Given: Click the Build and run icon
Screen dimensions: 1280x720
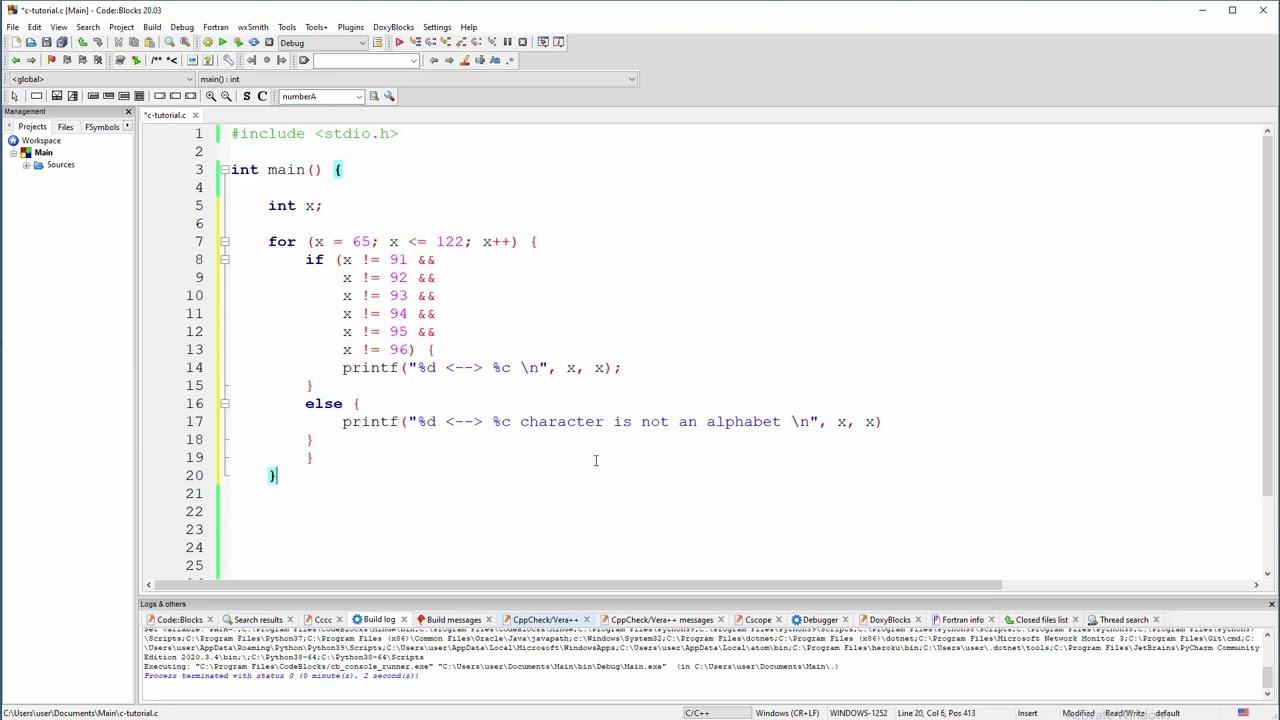Looking at the screenshot, I should click(x=238, y=42).
